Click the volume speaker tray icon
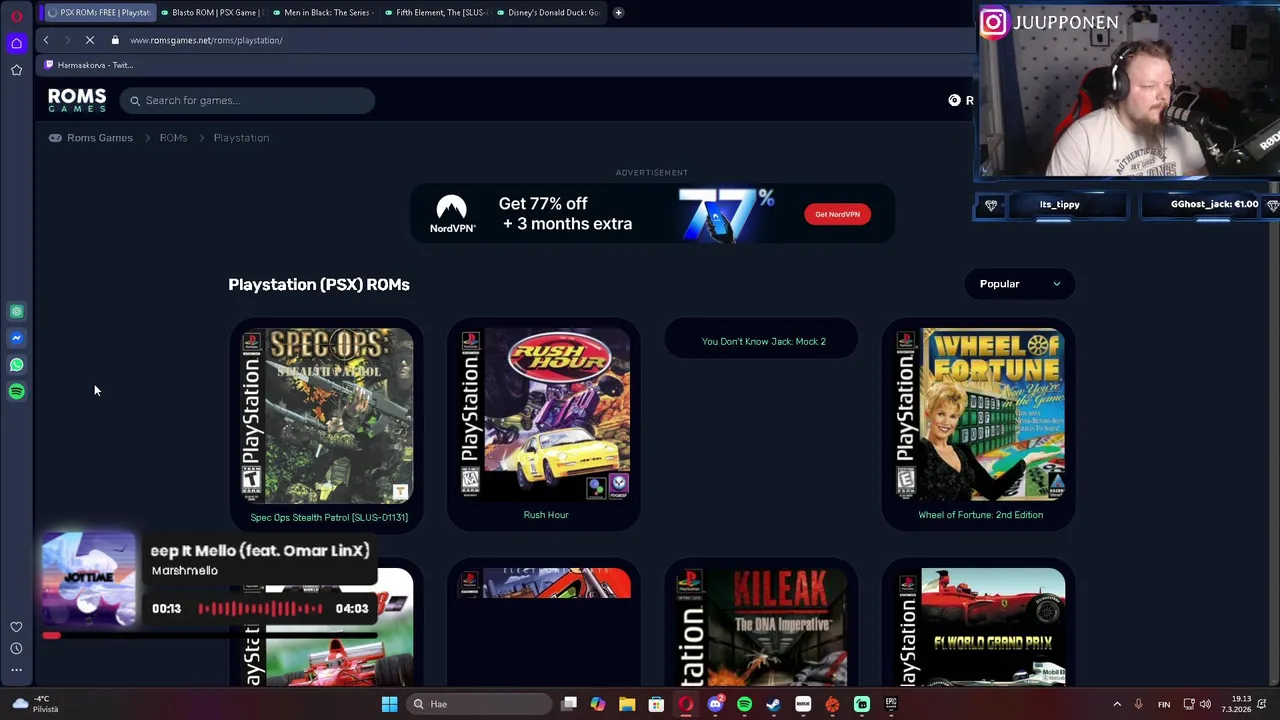Screen dimensions: 1280x720 tap(1205, 704)
